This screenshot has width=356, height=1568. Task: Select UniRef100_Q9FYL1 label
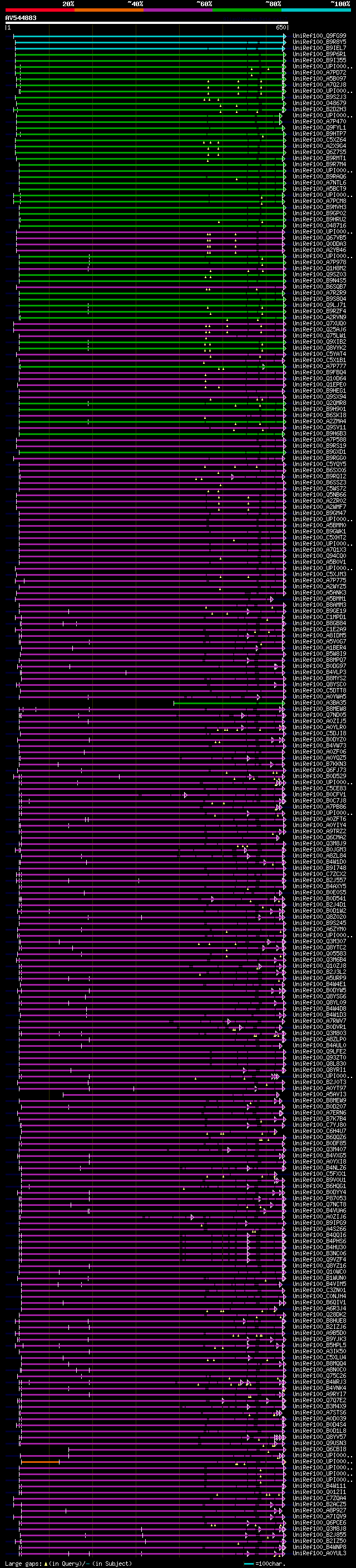point(319,128)
